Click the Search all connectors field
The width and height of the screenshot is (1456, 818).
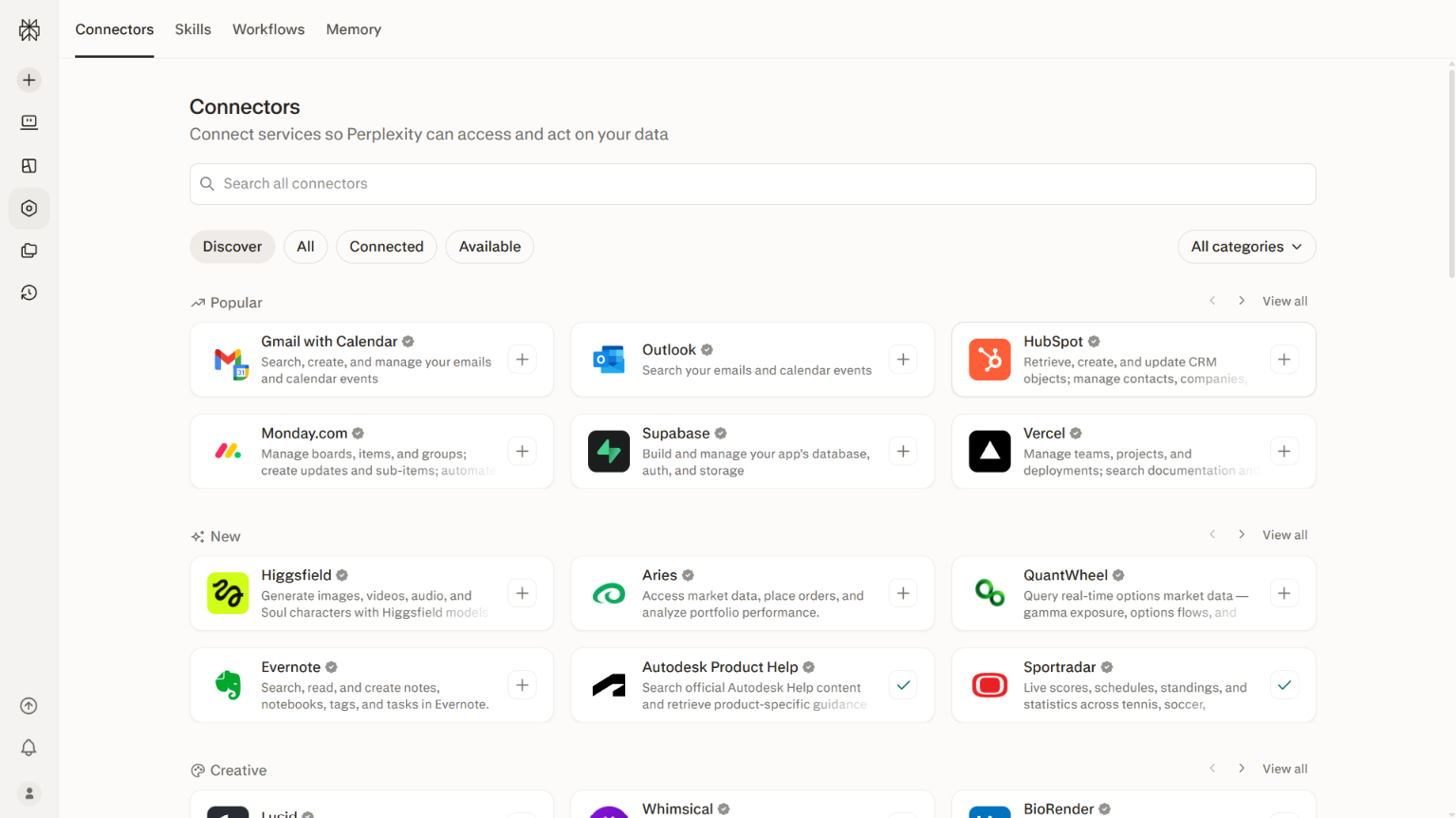[752, 184]
